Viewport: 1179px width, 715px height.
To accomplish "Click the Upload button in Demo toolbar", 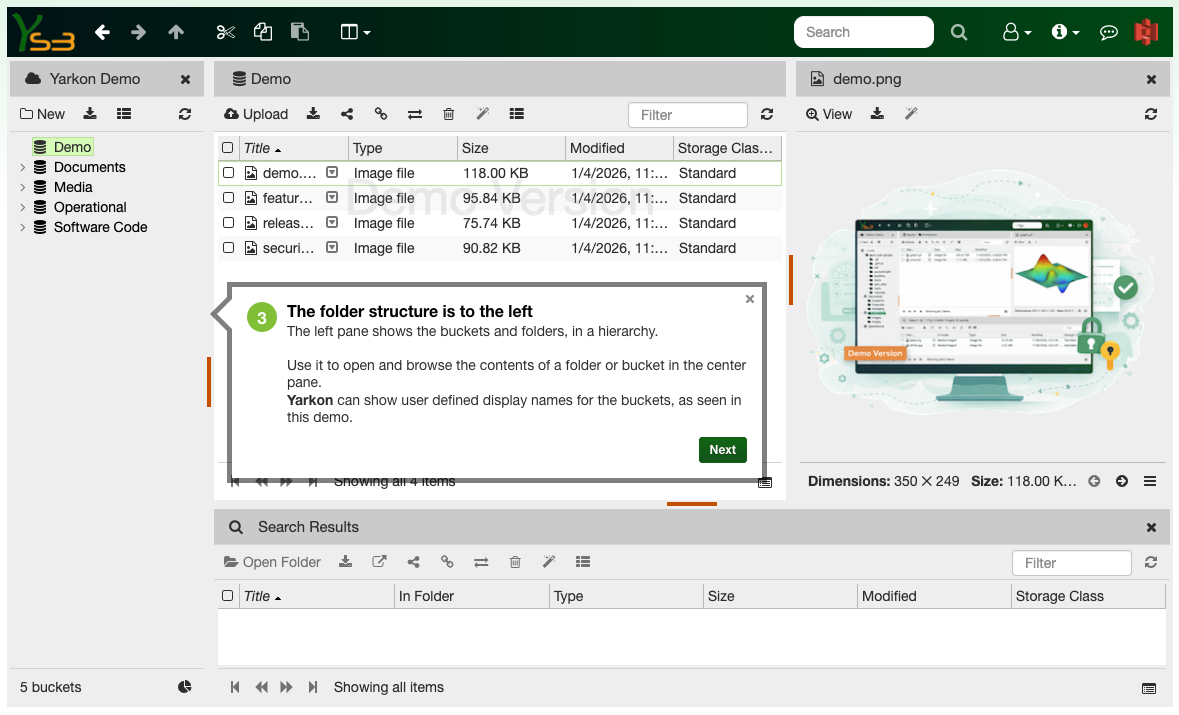I will click(256, 114).
